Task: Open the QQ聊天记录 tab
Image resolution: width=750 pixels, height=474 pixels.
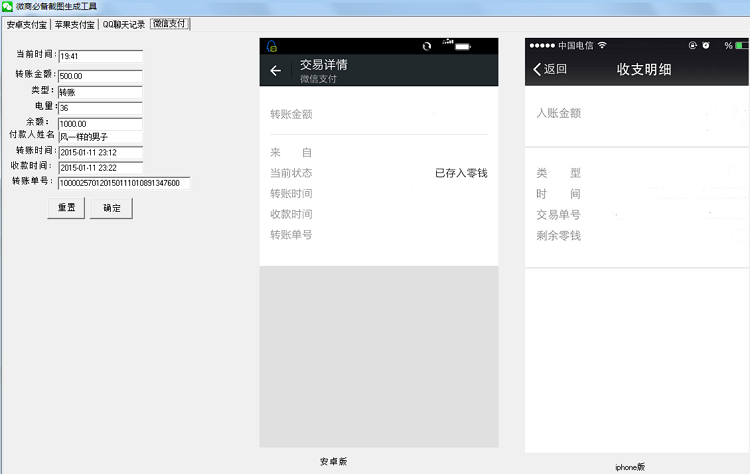Action: (x=124, y=24)
